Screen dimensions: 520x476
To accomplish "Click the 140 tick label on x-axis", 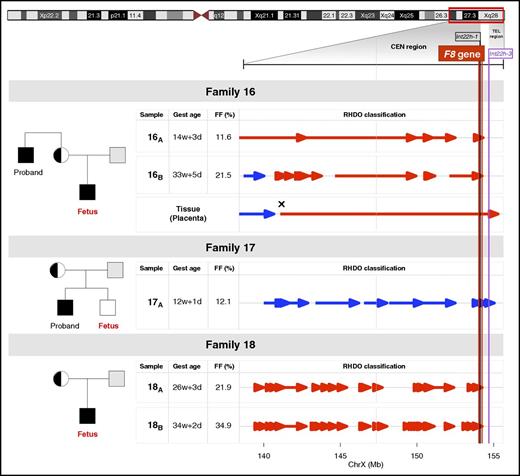I will 264,455.
